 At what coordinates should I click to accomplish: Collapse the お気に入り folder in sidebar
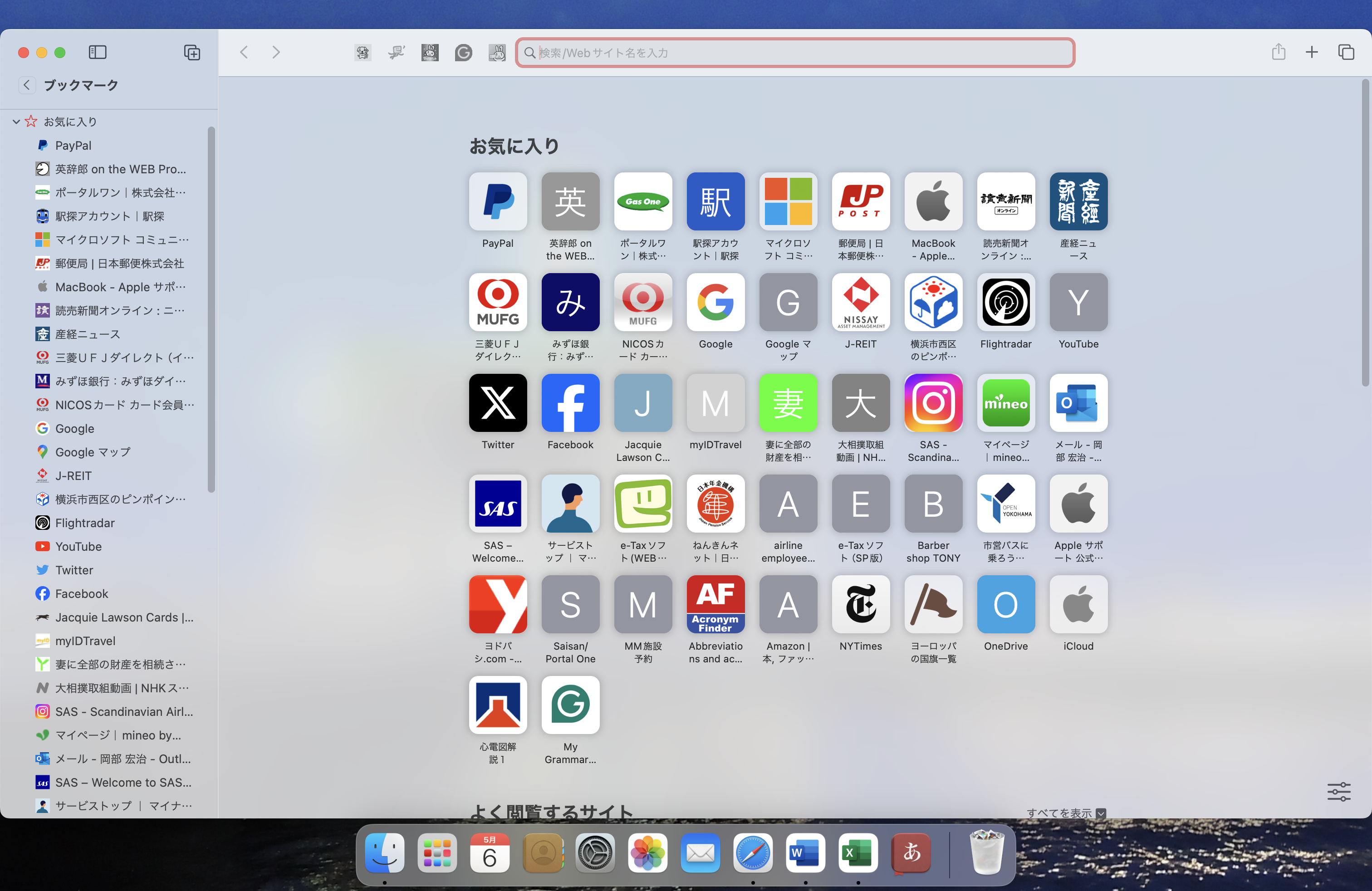16,122
